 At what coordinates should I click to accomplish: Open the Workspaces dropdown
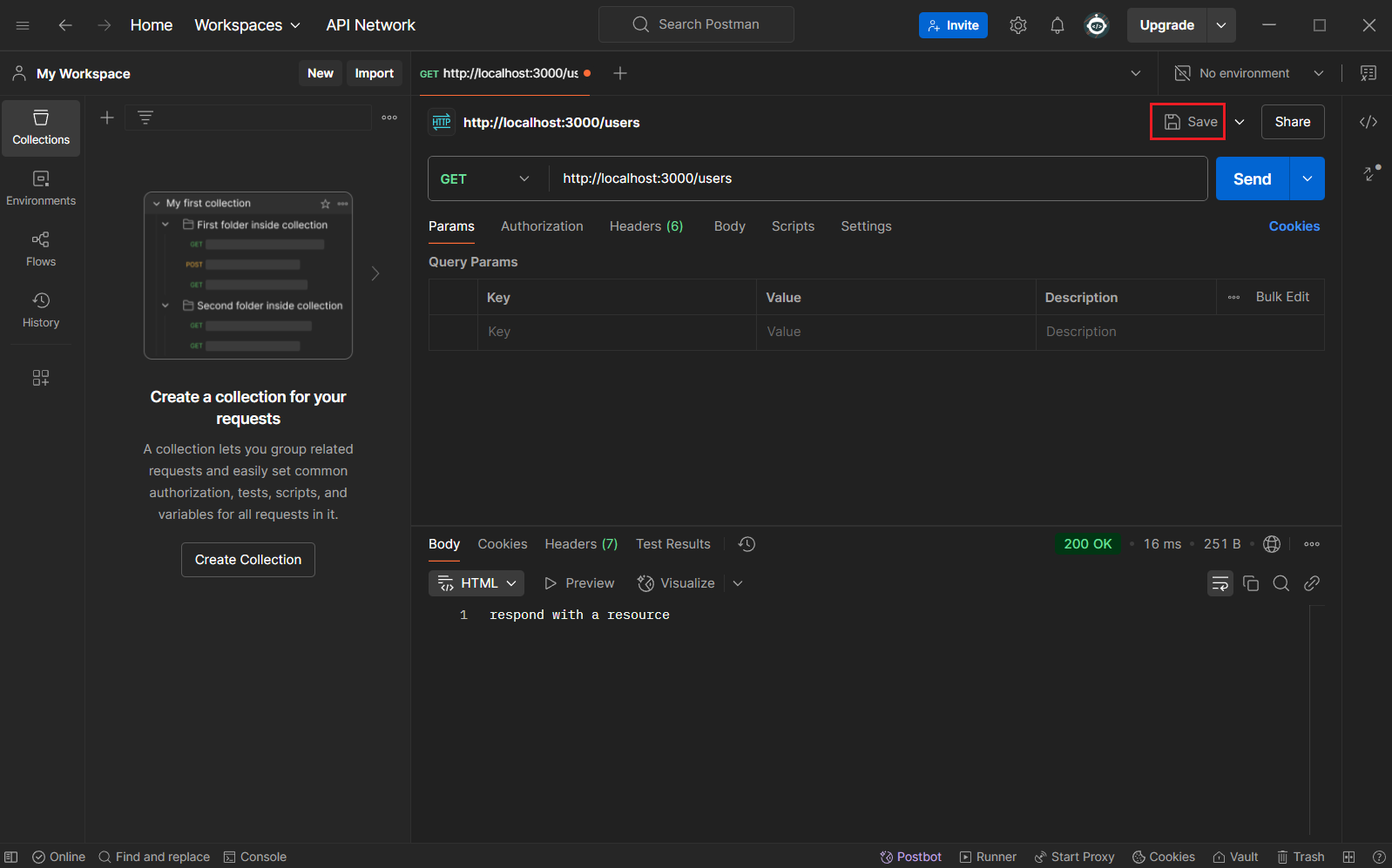coord(247,25)
